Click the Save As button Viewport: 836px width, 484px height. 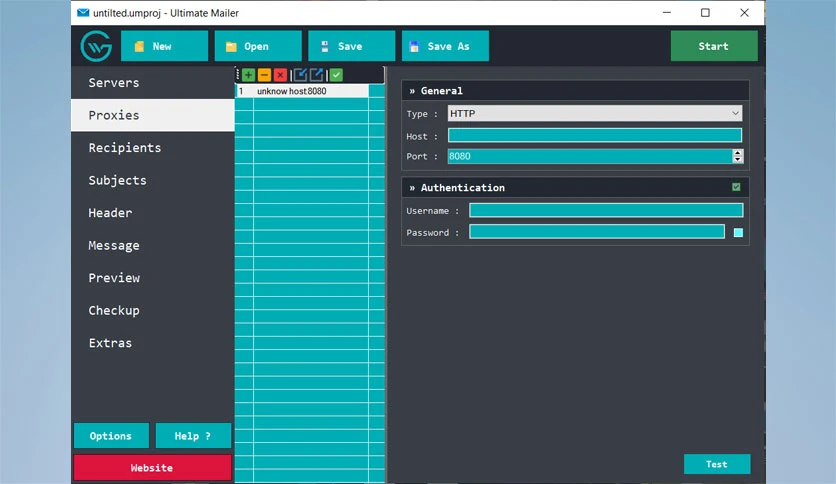(445, 46)
